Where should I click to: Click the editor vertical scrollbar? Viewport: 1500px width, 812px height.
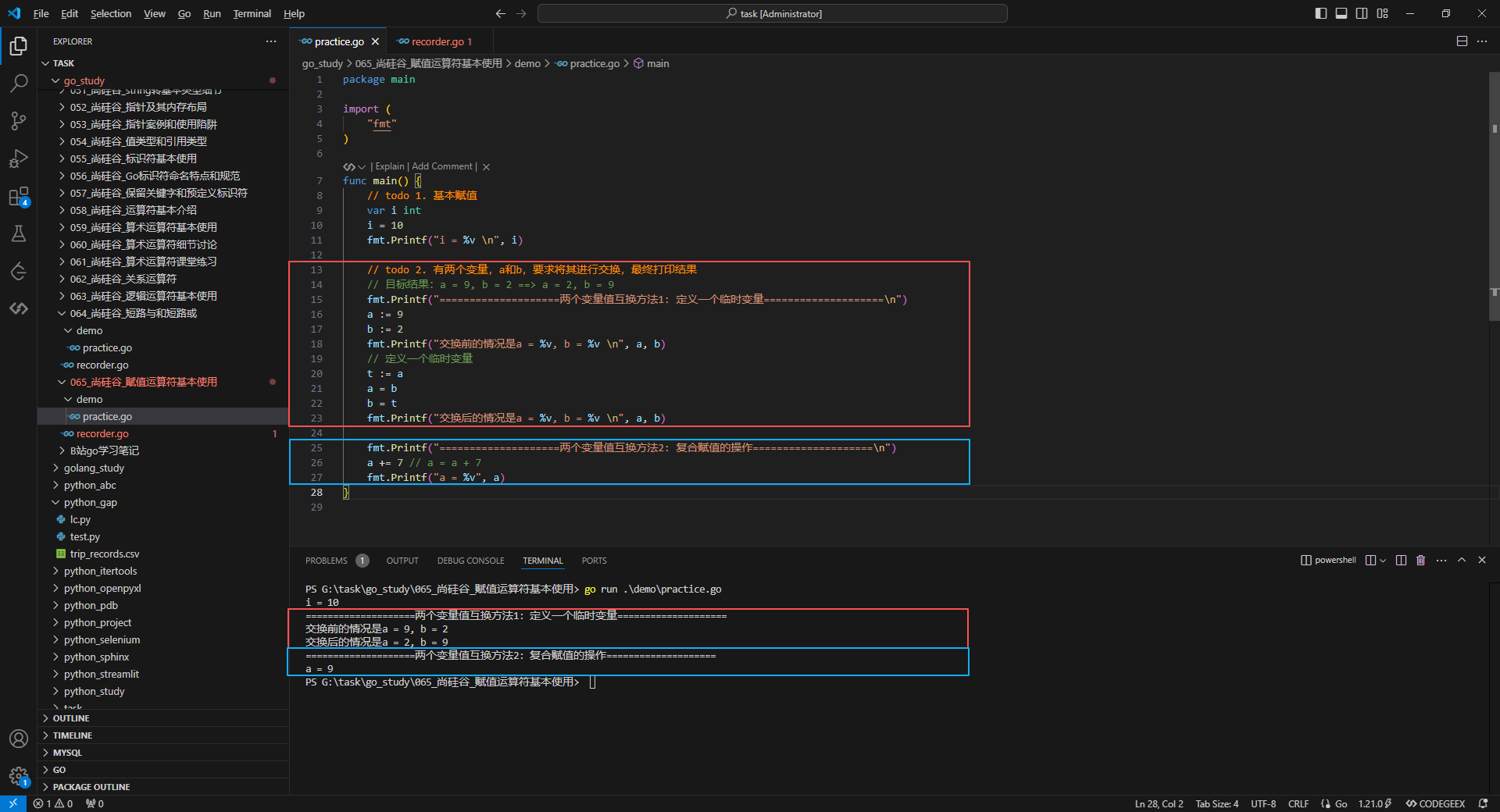[x=1494, y=195]
